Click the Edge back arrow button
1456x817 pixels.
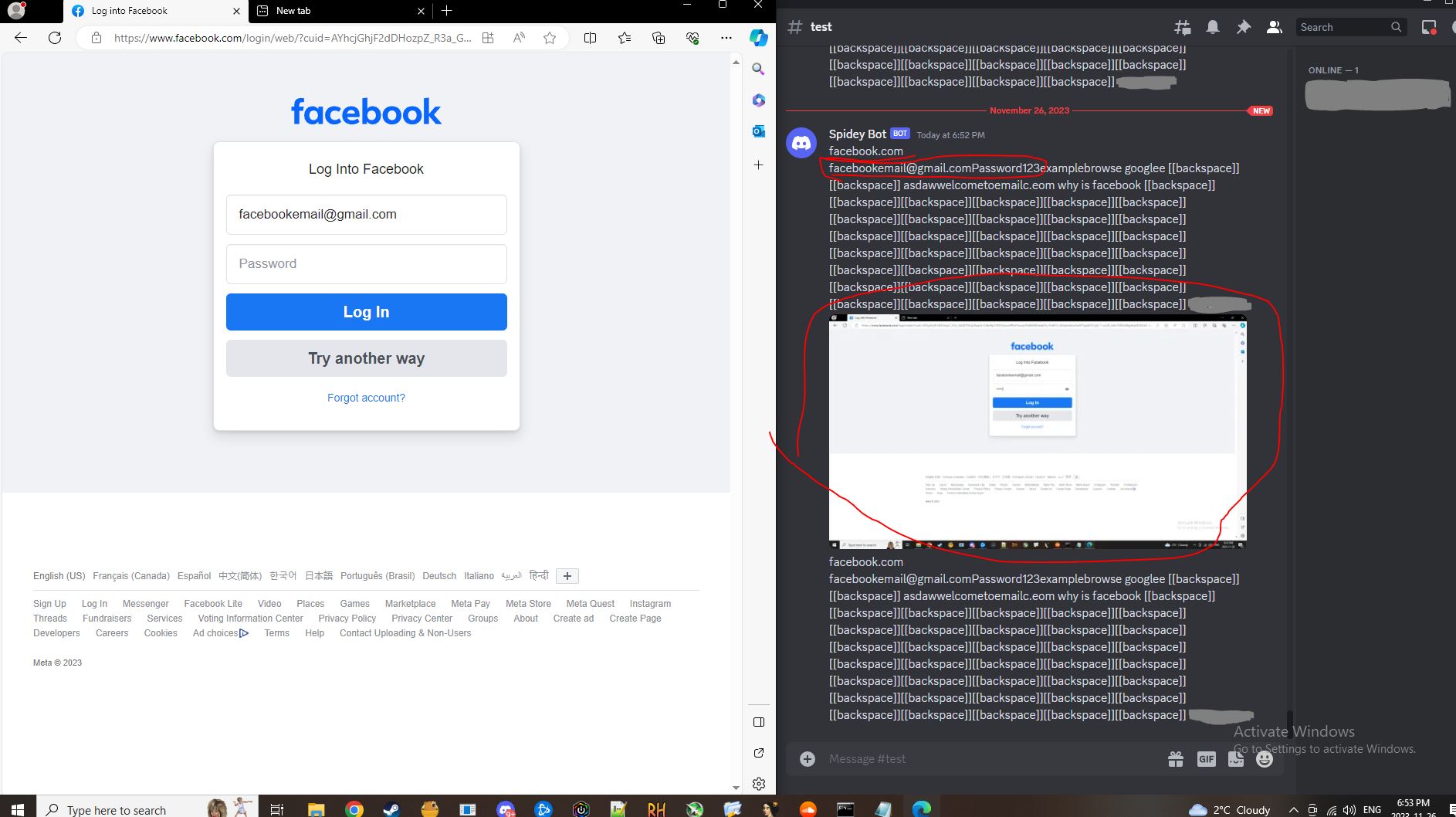coord(21,37)
